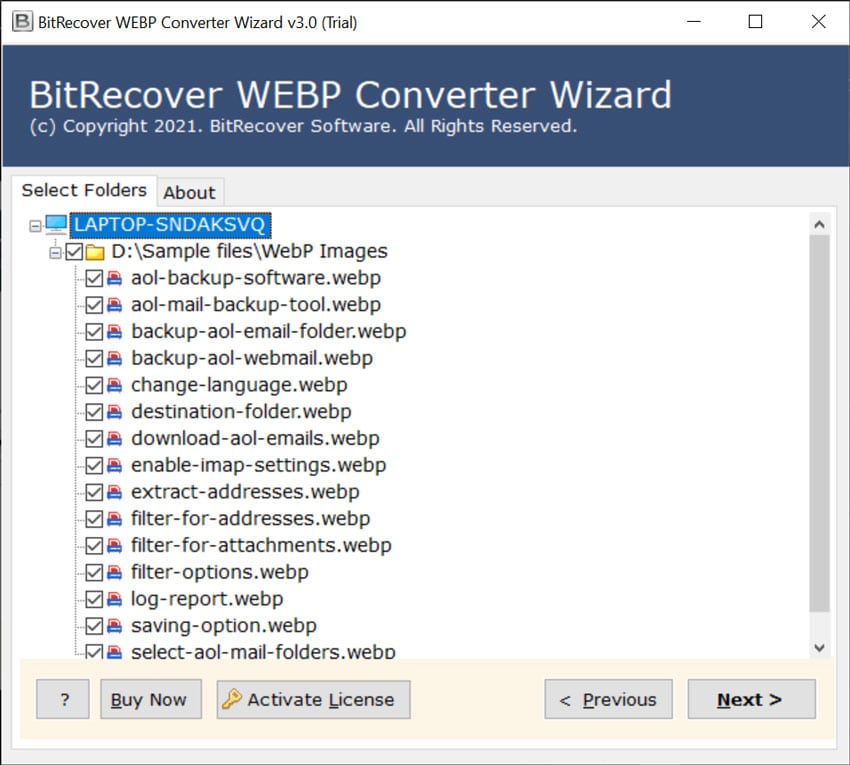Click the file icon of change-language.webp
The height and width of the screenshot is (765, 850).
tap(115, 385)
